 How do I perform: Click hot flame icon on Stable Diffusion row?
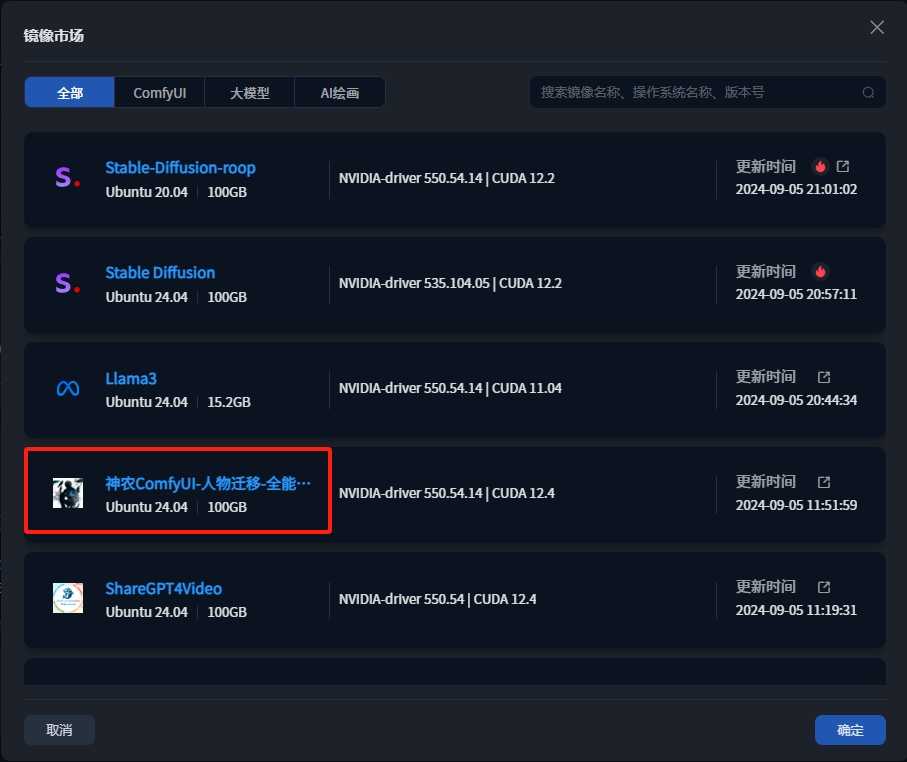820,271
